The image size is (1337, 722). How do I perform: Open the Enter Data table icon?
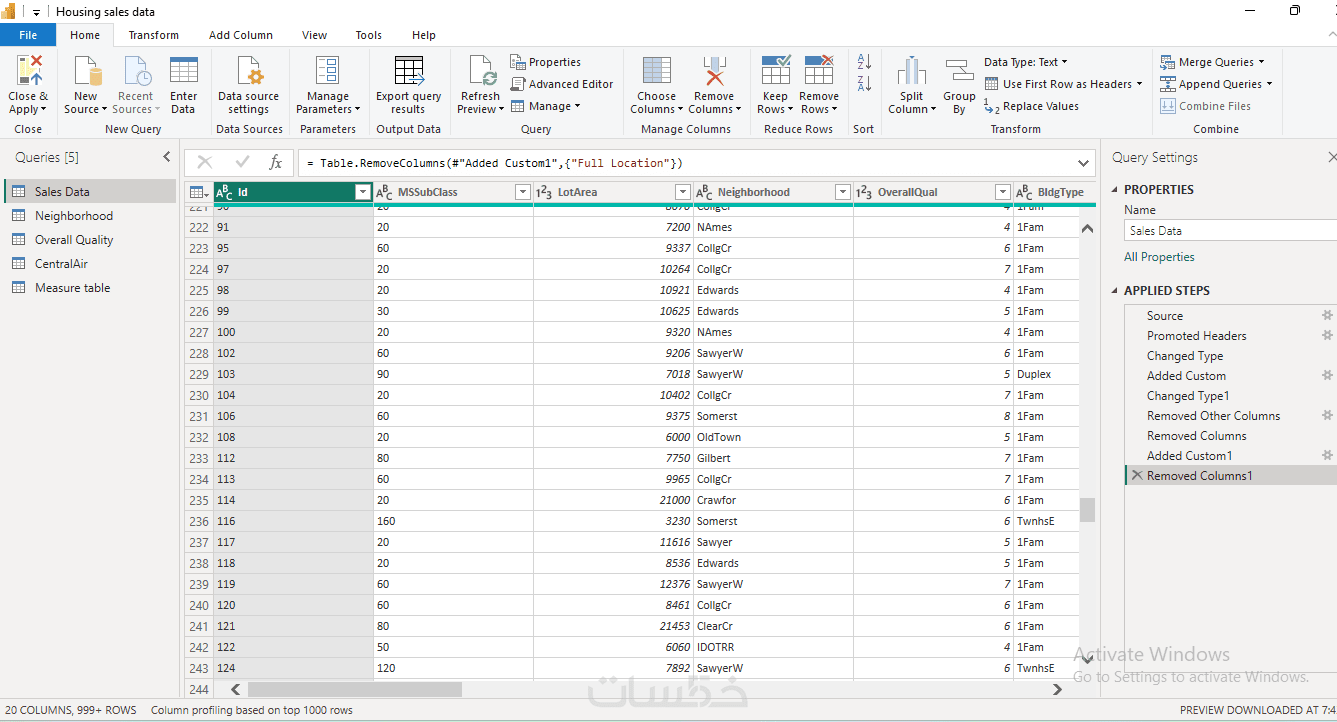(x=184, y=72)
